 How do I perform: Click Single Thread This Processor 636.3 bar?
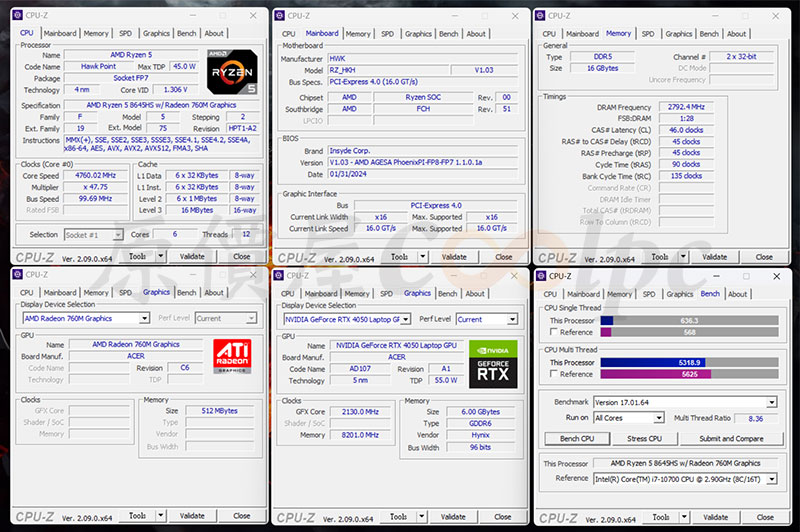pos(689,320)
